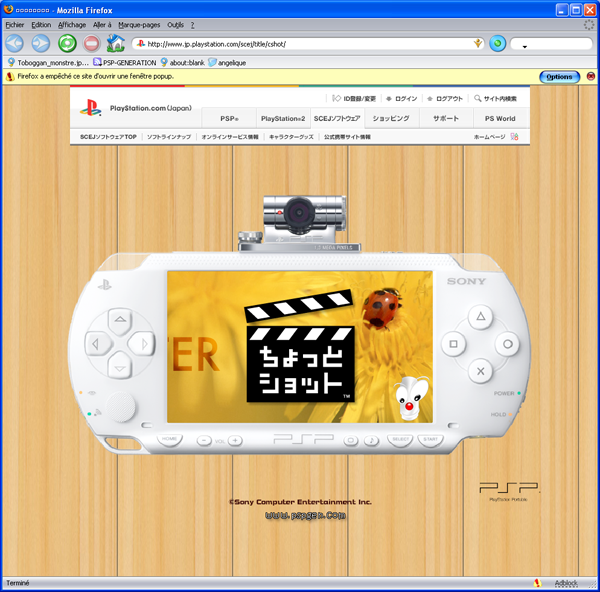Click the webcam lens on top of the PSP
Image resolution: width=600 pixels, height=592 pixels.
pos(299,212)
